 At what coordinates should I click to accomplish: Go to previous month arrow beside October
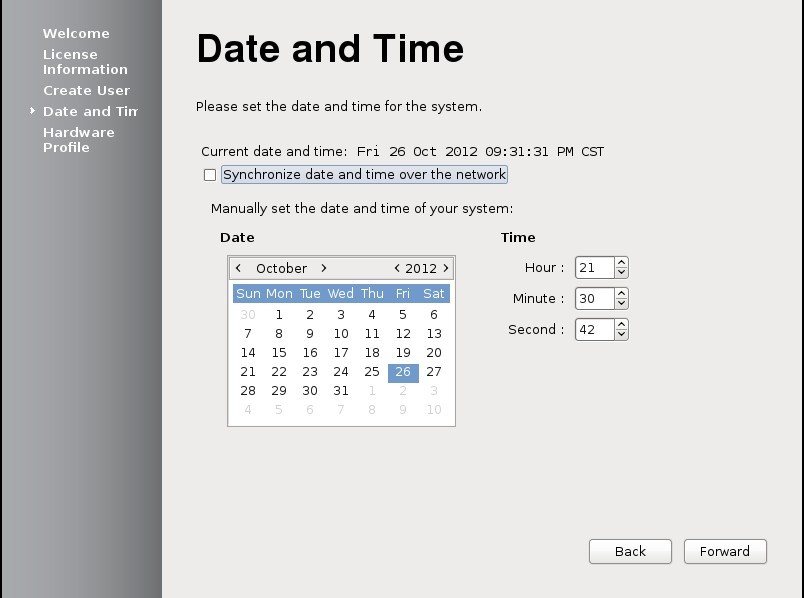point(238,268)
